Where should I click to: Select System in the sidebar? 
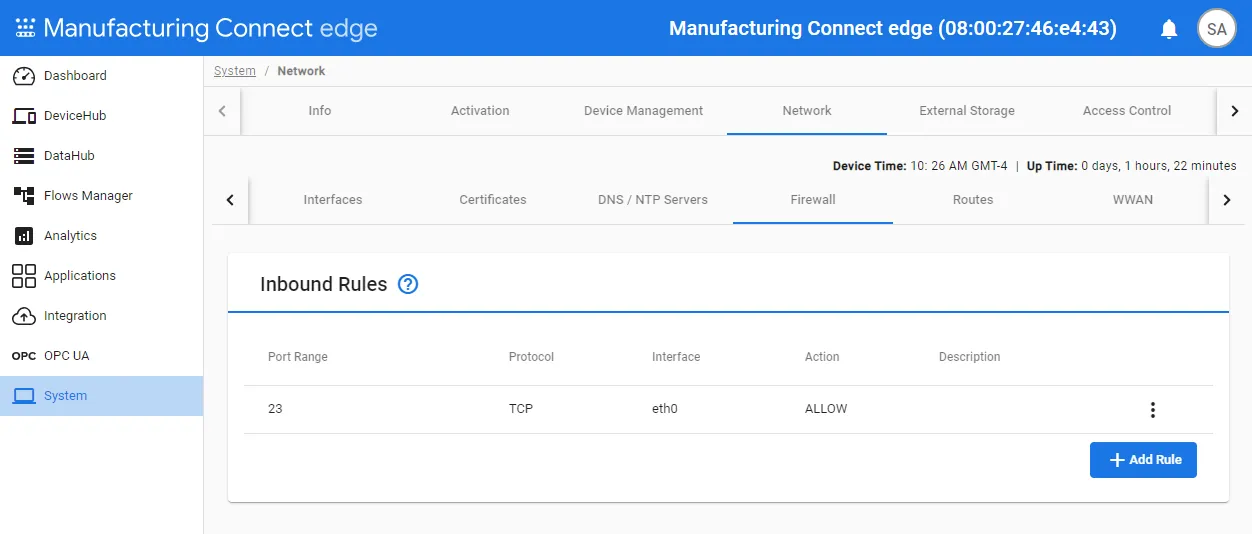tap(101, 396)
